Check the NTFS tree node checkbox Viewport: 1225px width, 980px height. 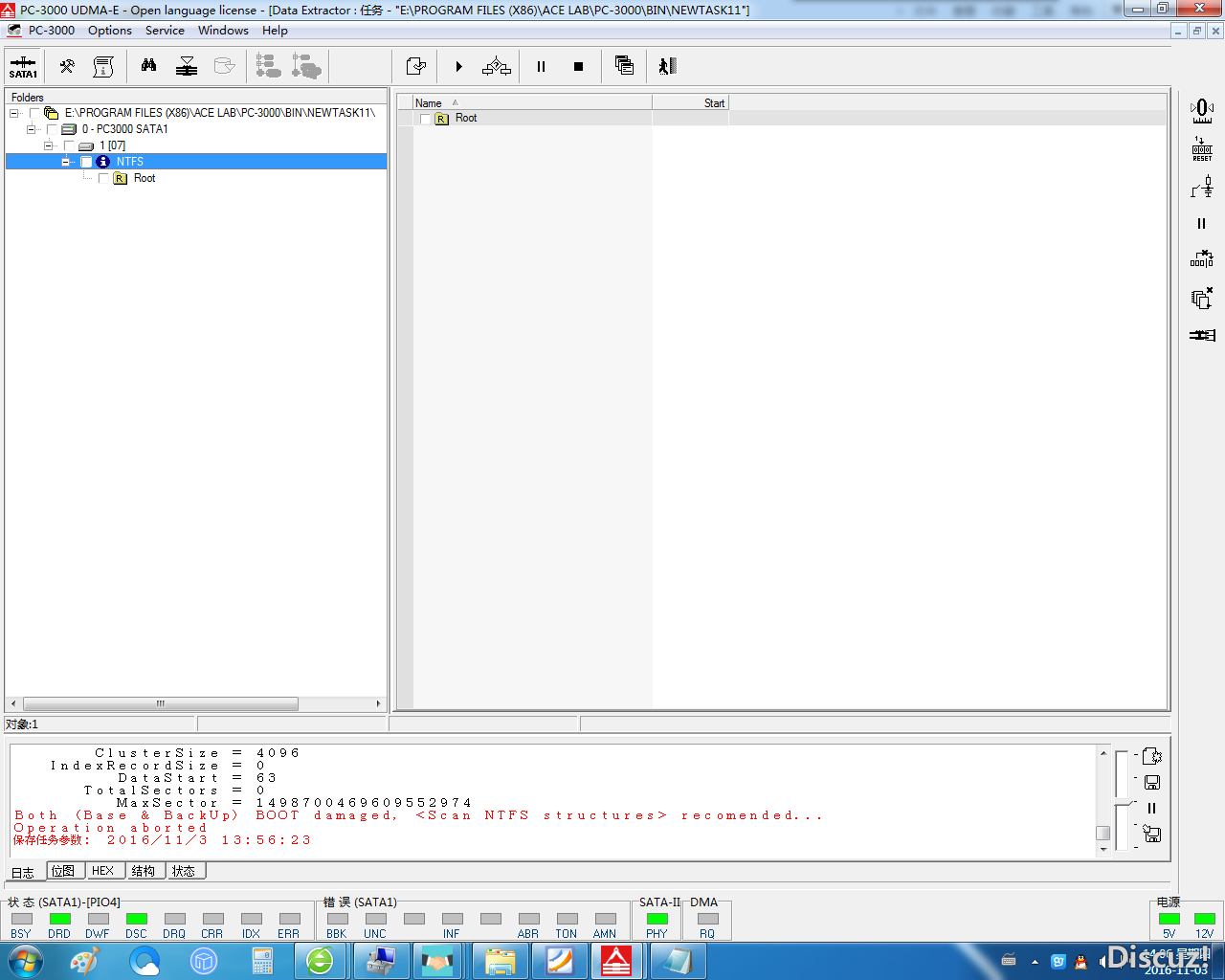(x=86, y=163)
